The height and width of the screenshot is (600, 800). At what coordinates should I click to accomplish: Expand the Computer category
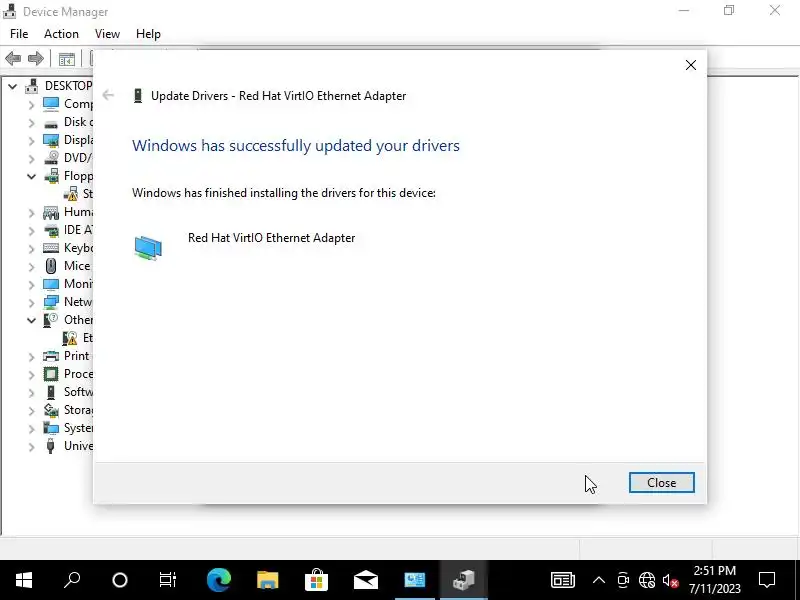coord(32,105)
